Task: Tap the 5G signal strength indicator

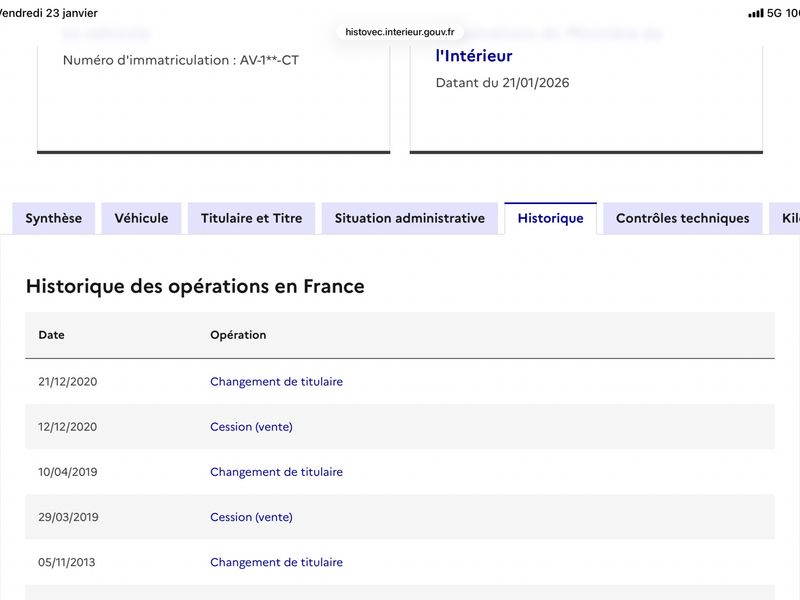Action: (x=756, y=13)
